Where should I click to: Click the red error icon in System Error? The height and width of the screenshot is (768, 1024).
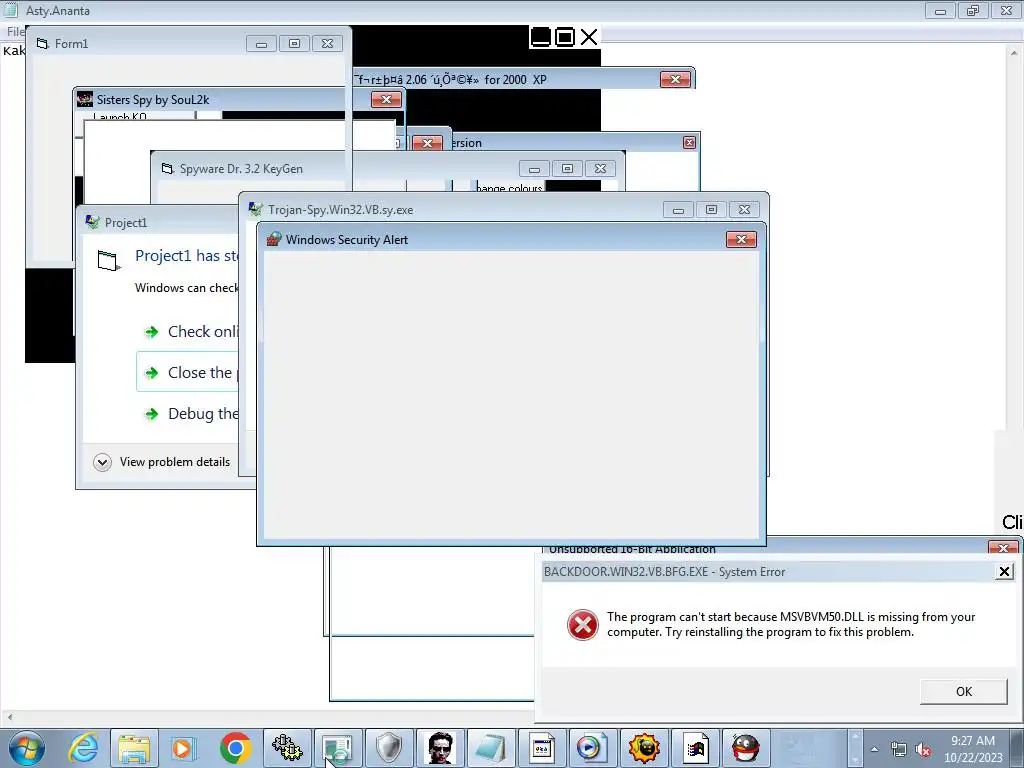pos(583,625)
